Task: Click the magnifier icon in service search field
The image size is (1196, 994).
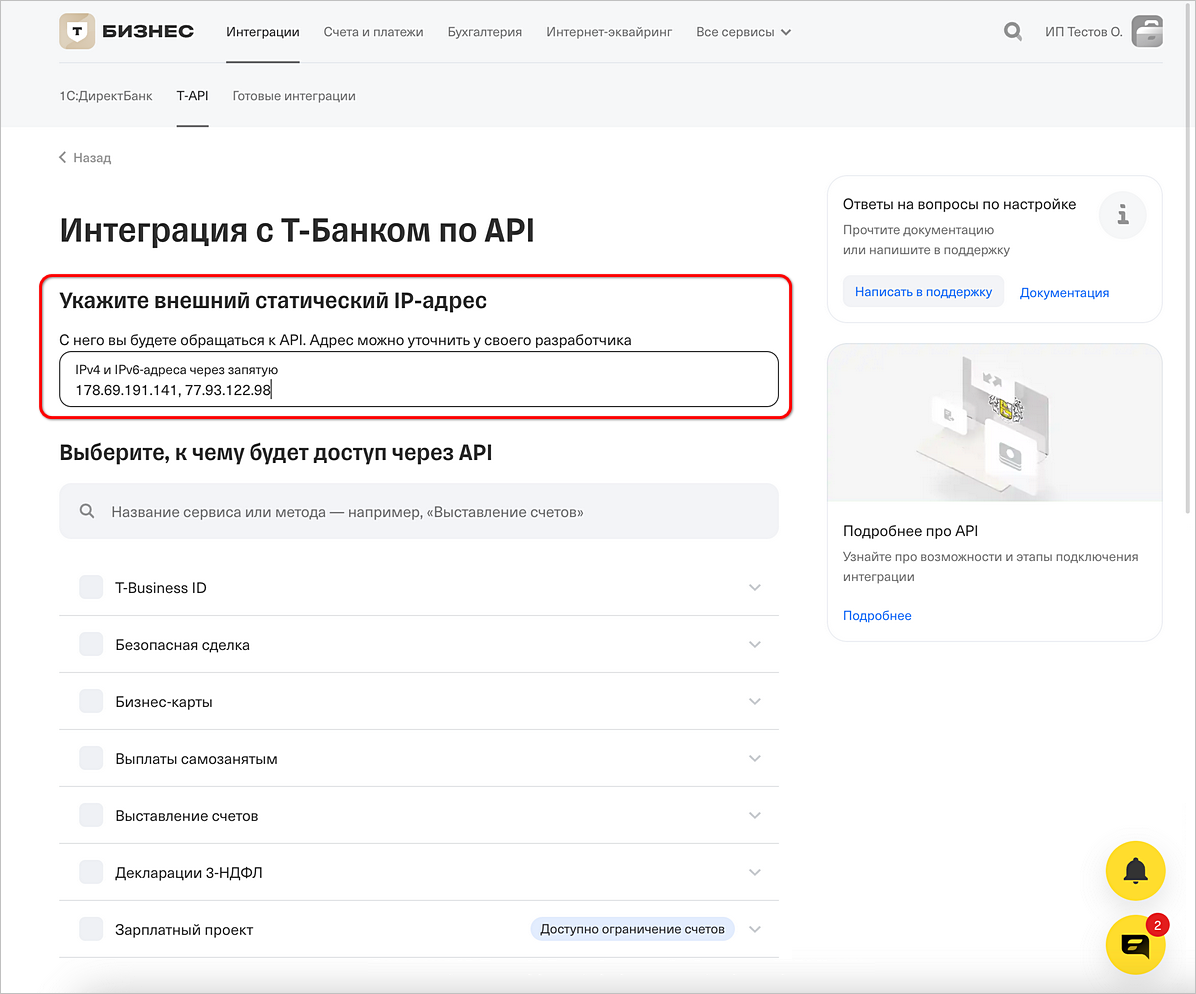Action: [87, 511]
